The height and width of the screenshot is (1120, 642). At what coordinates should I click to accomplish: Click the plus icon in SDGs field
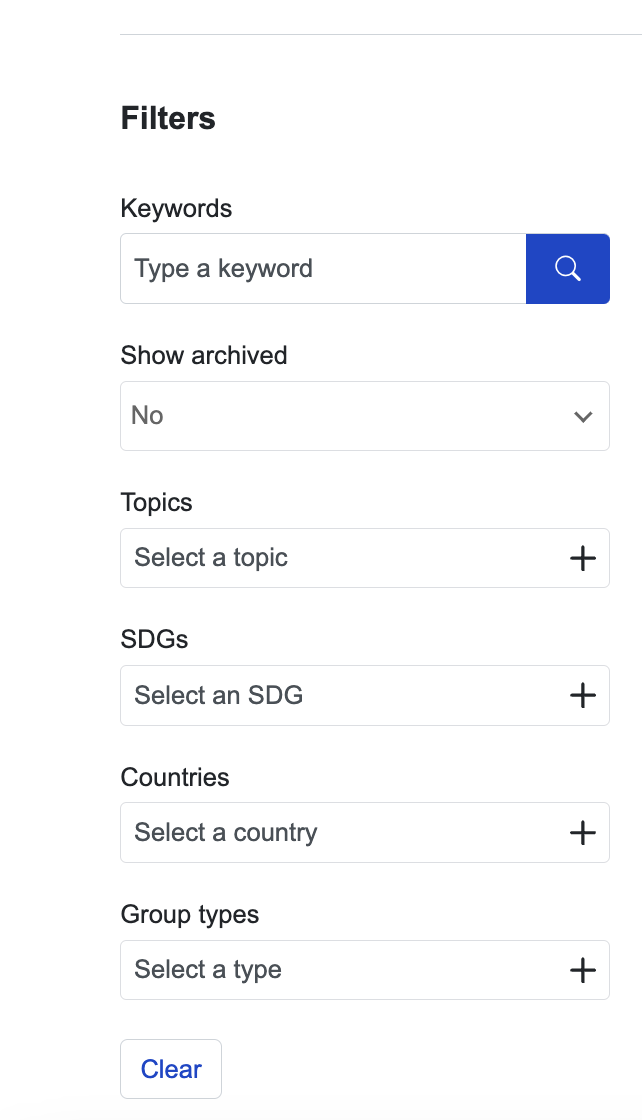pos(583,695)
